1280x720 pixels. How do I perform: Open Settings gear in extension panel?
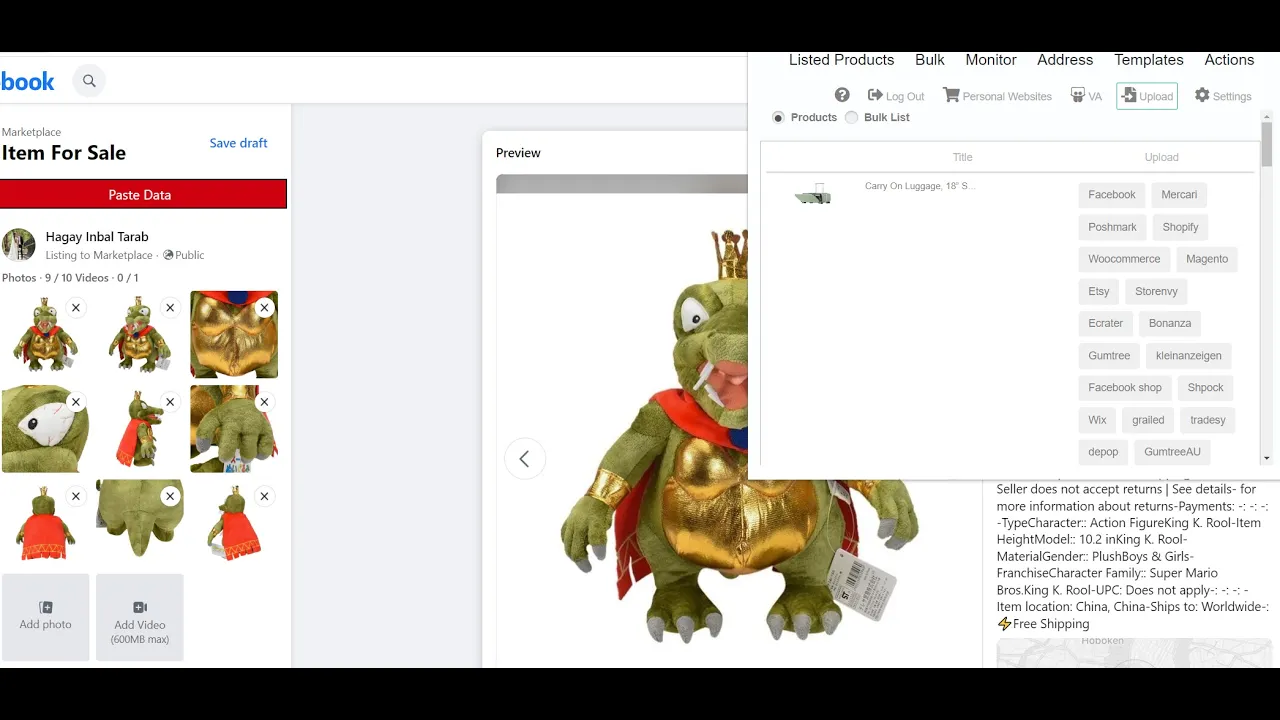pos(1223,96)
